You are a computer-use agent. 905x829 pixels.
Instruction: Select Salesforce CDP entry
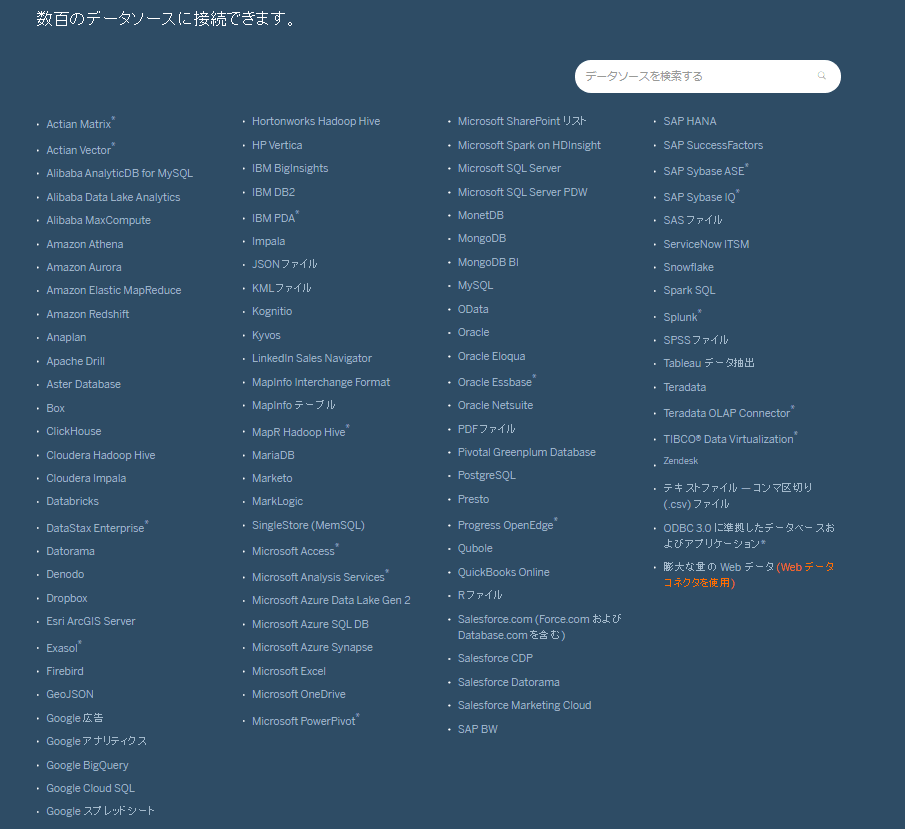495,658
